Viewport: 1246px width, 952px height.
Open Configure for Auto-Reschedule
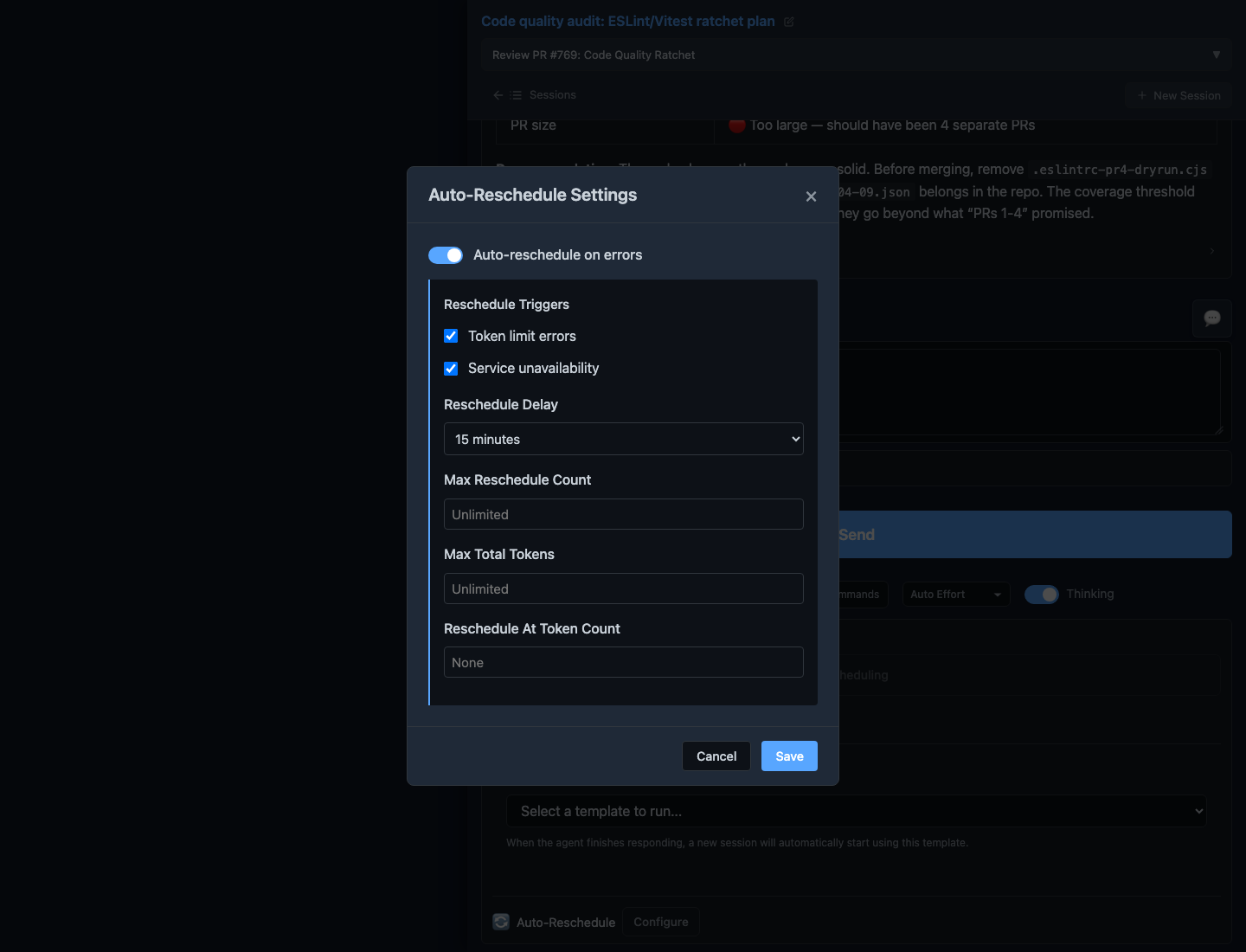pyautogui.click(x=661, y=922)
